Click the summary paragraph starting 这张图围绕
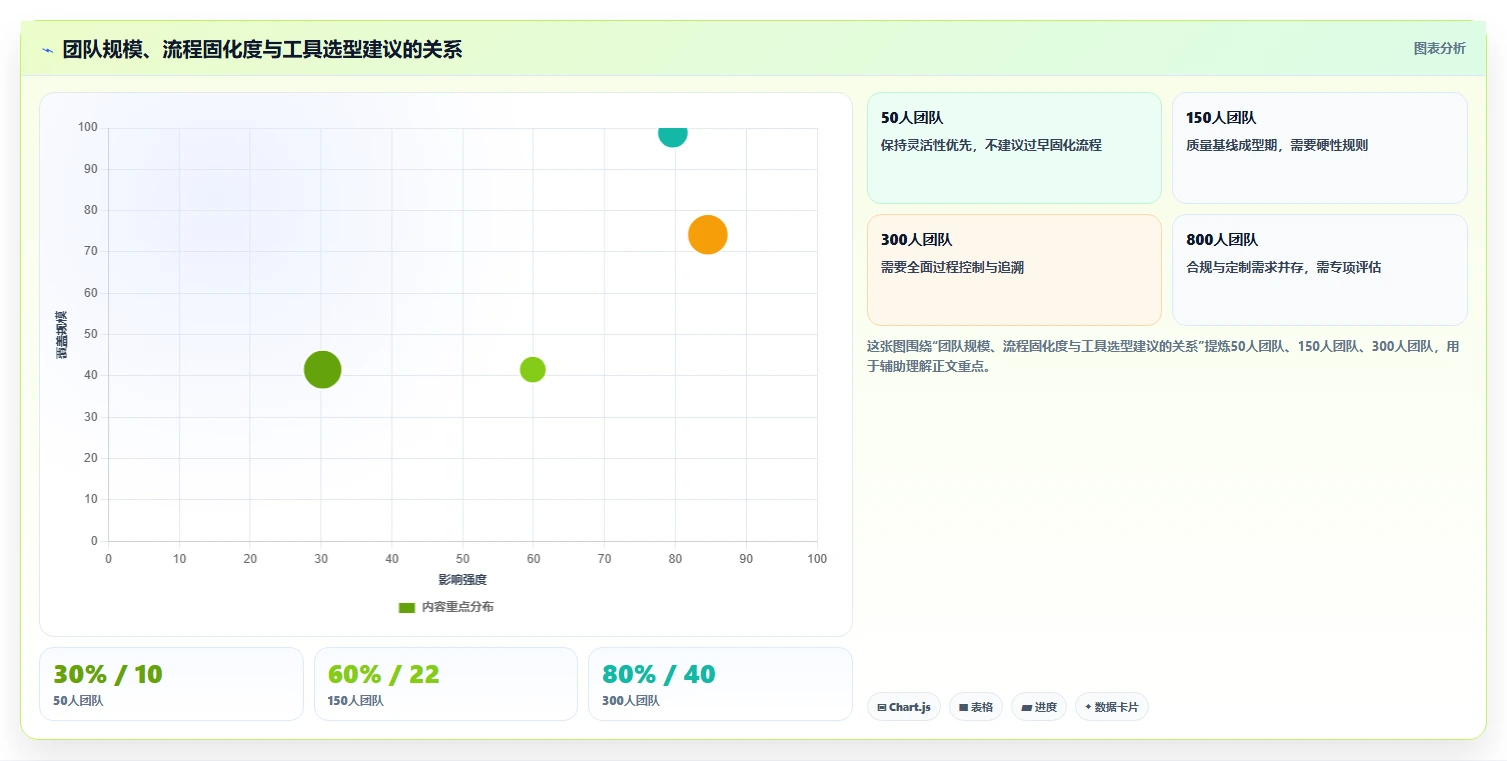This screenshot has width=1507, height=761. pos(1163,356)
